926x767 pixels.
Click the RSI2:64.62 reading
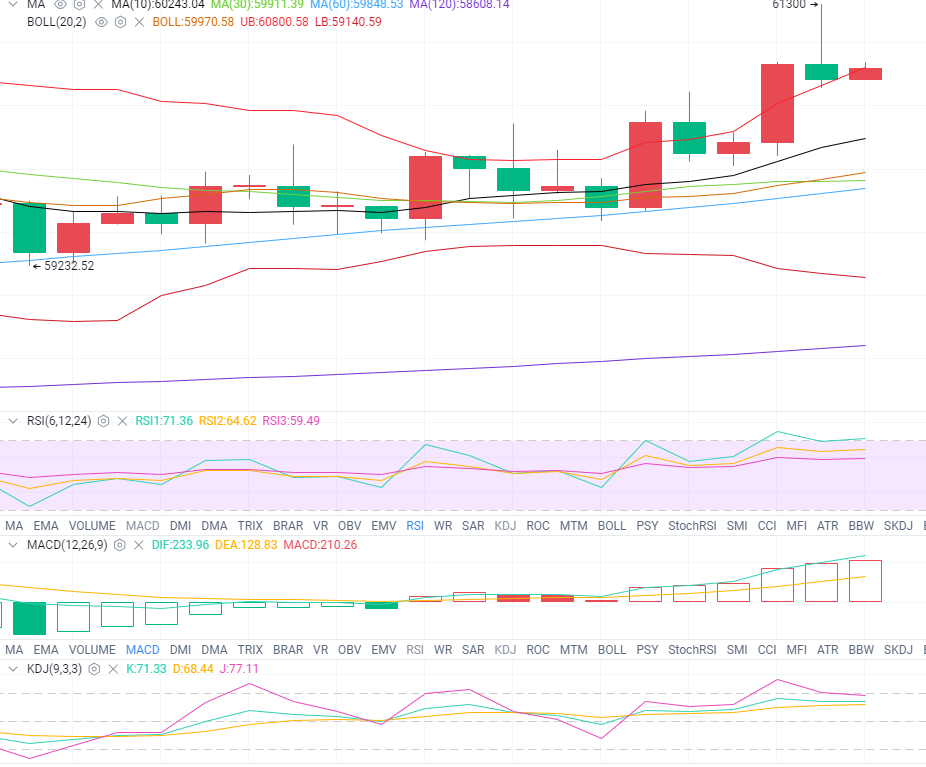[x=227, y=421]
